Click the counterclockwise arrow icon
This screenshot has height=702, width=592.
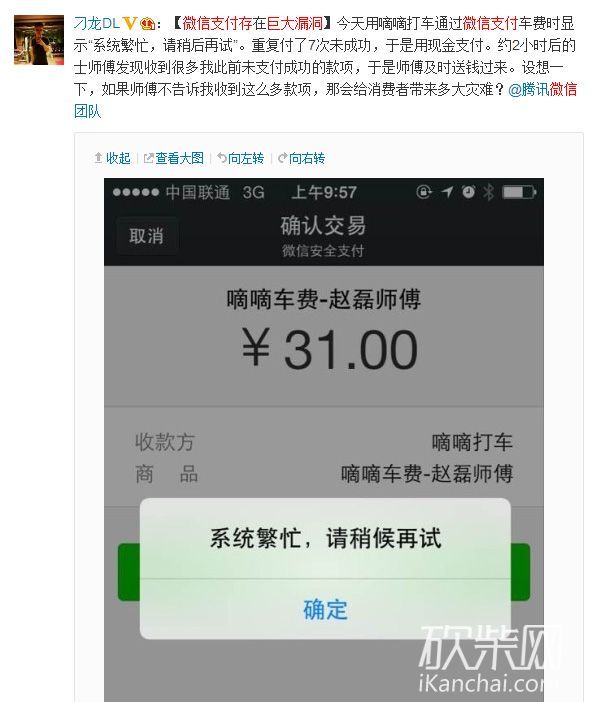coord(222,158)
